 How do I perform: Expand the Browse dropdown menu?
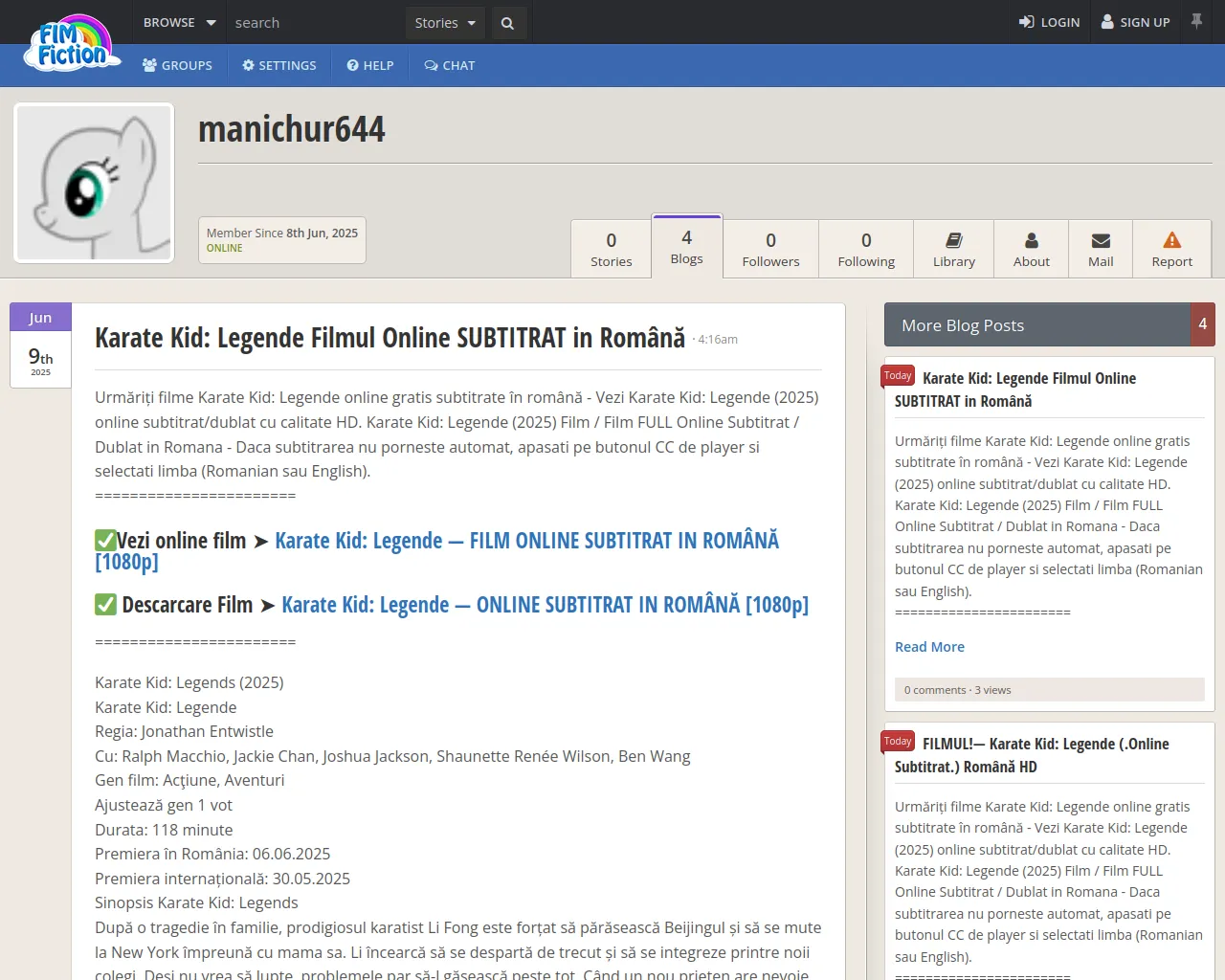pyautogui.click(x=179, y=22)
